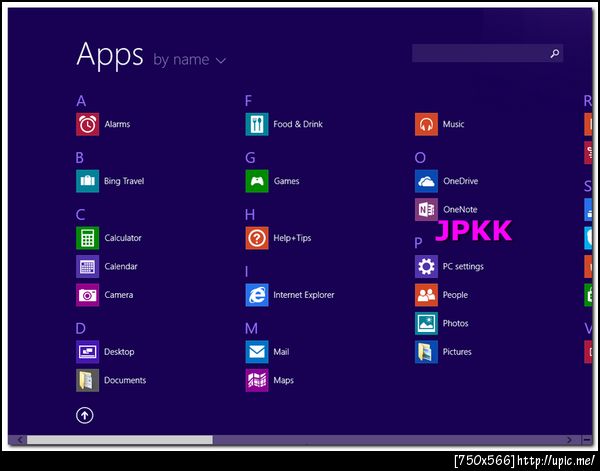
Task: Launch the Camera app icon
Action: point(87,295)
